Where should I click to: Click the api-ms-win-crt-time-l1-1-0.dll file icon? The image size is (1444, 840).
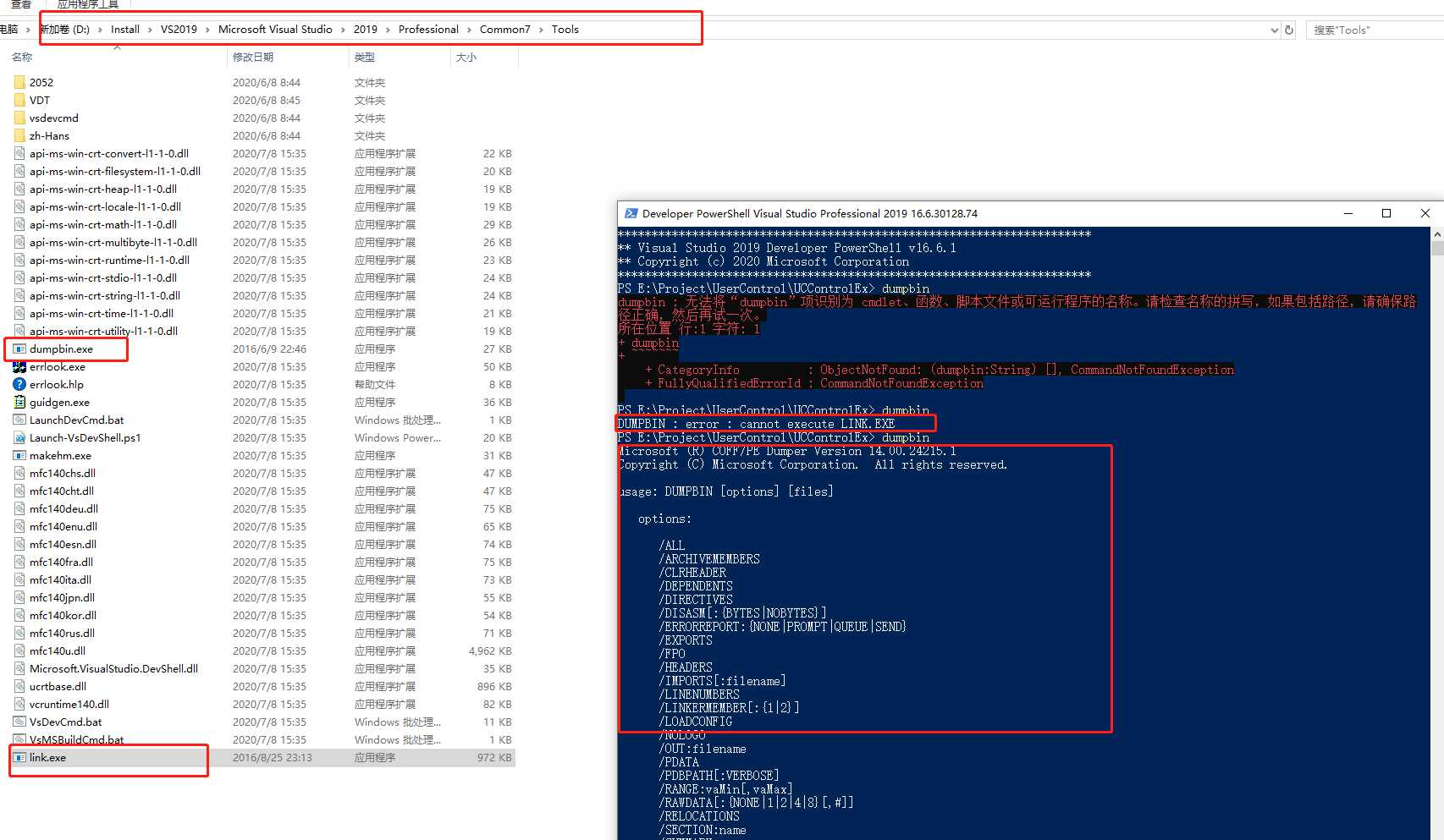pos(19,313)
